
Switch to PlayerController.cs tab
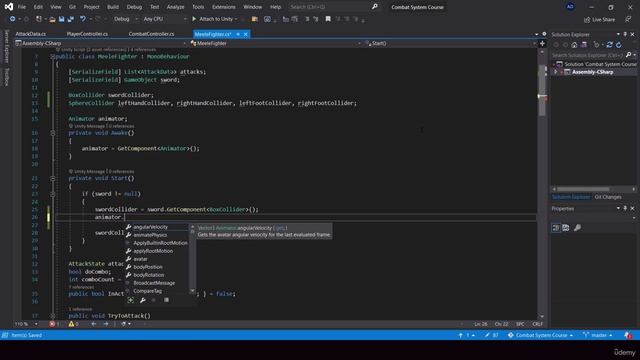87,34
